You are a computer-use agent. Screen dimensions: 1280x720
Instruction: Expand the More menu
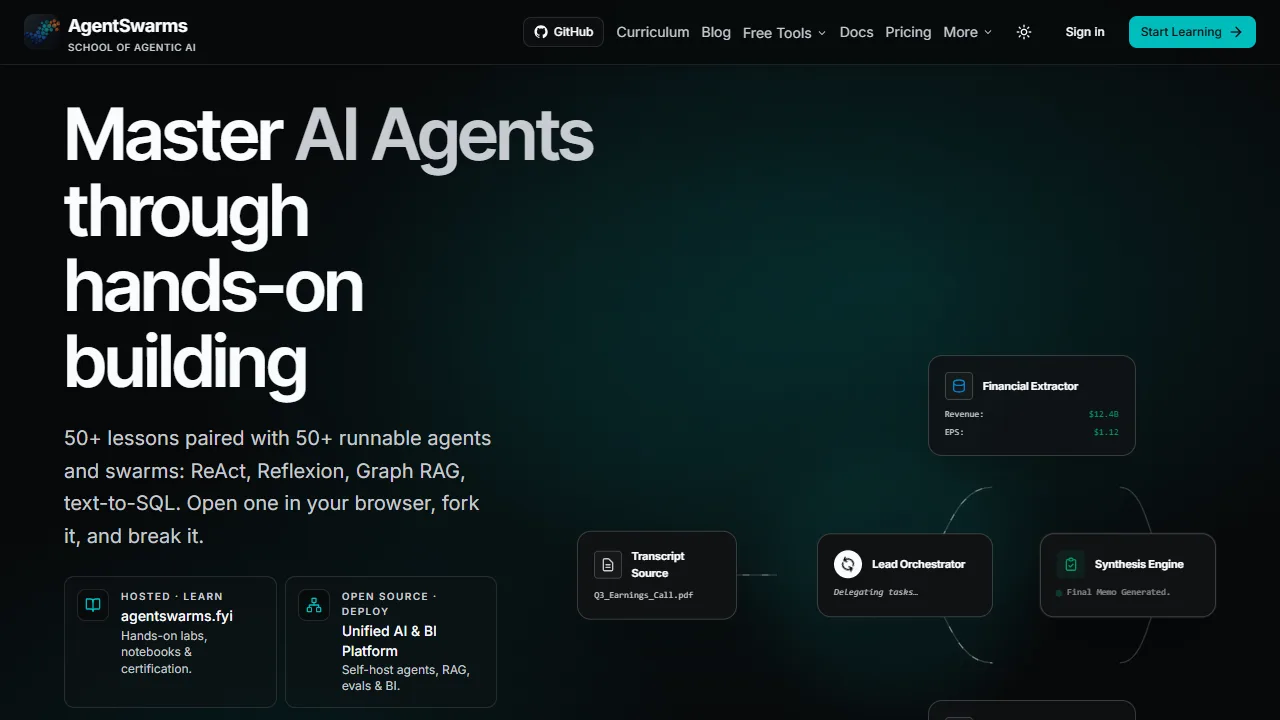[967, 32]
